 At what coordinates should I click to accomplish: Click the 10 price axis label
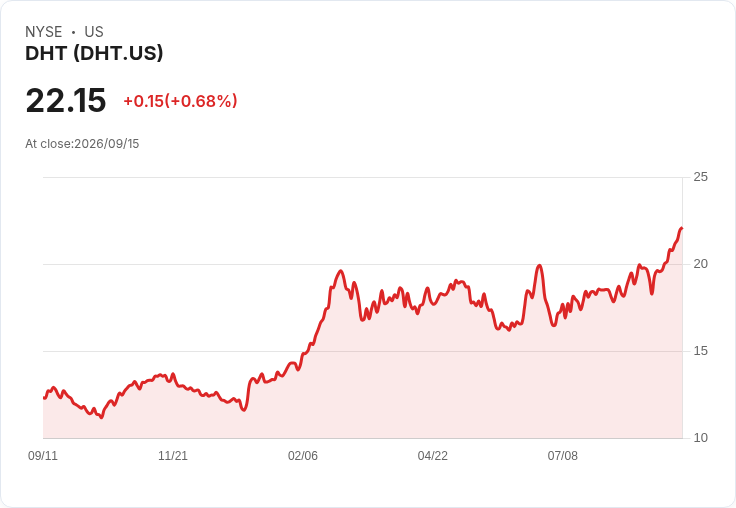(x=700, y=438)
